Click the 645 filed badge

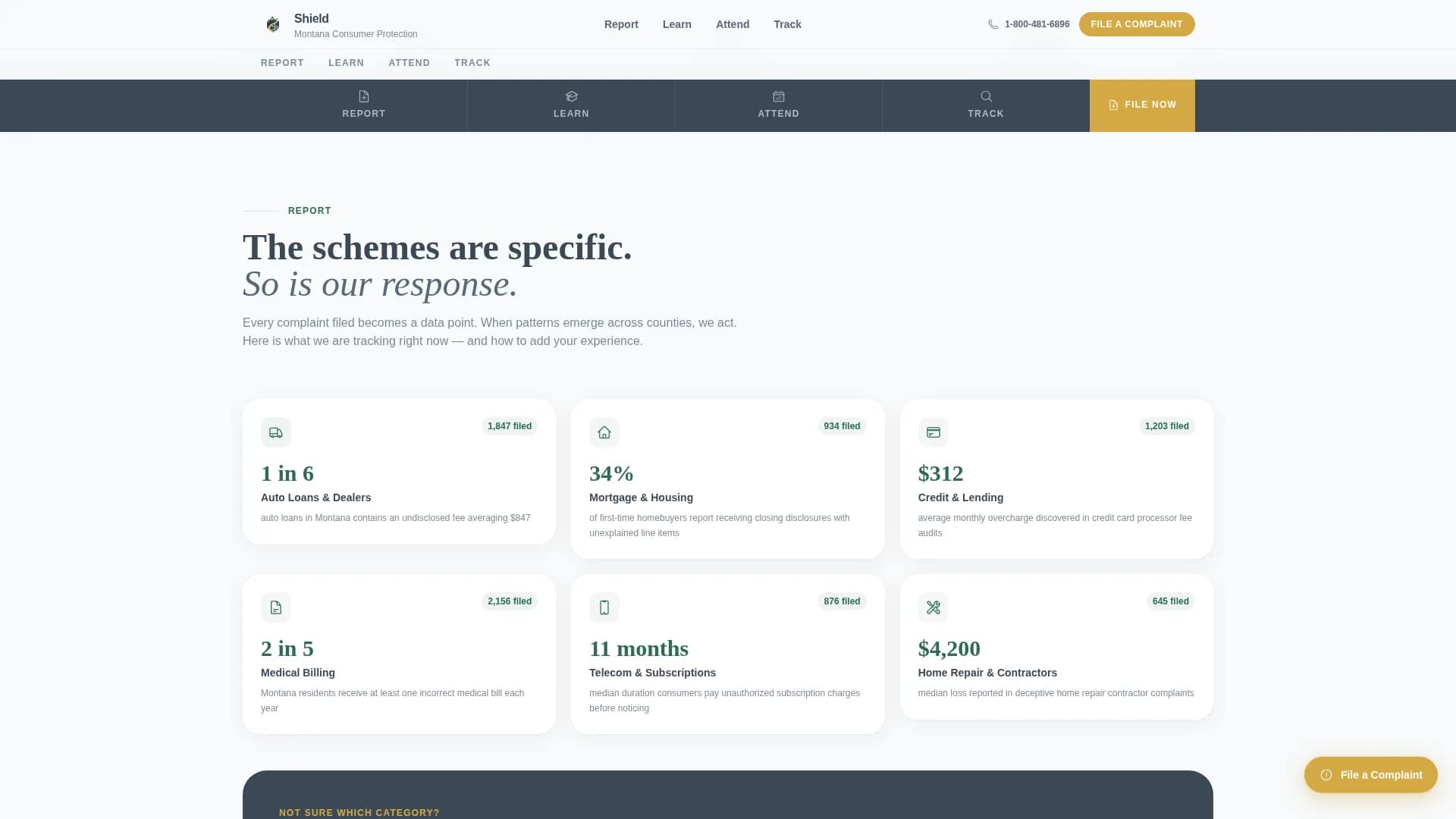click(1170, 601)
